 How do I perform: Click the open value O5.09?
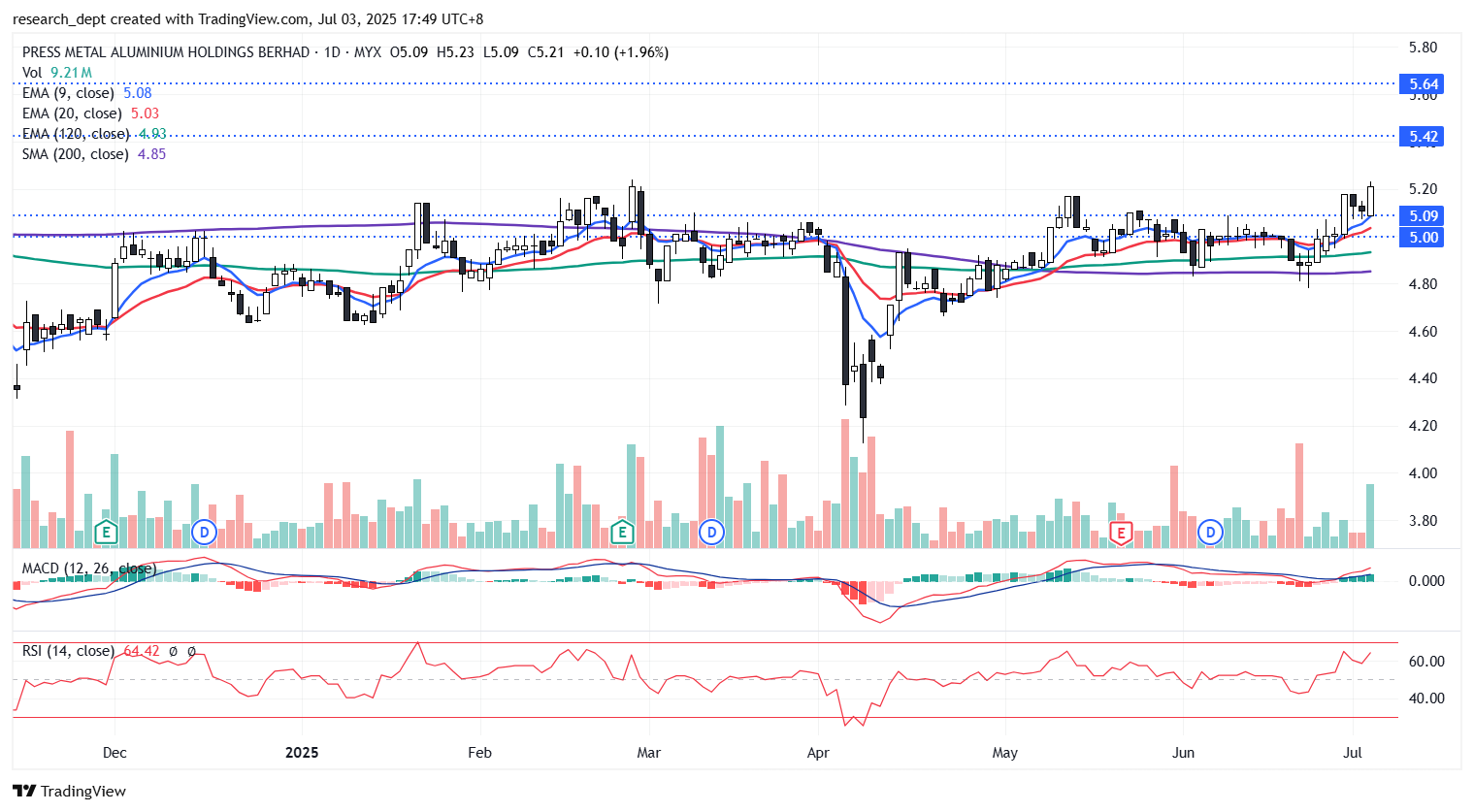pos(409,52)
